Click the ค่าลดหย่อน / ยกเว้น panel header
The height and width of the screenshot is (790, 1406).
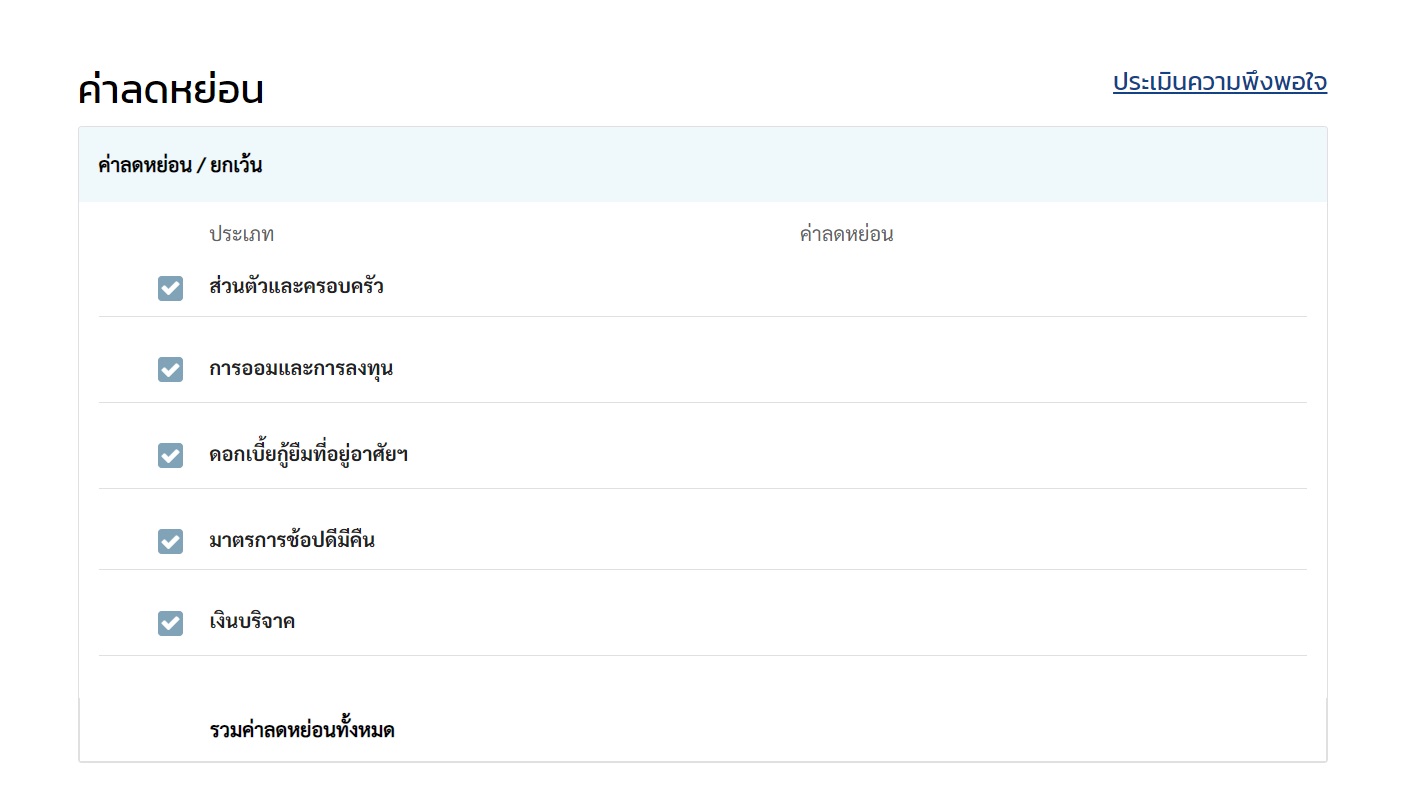coord(180,165)
